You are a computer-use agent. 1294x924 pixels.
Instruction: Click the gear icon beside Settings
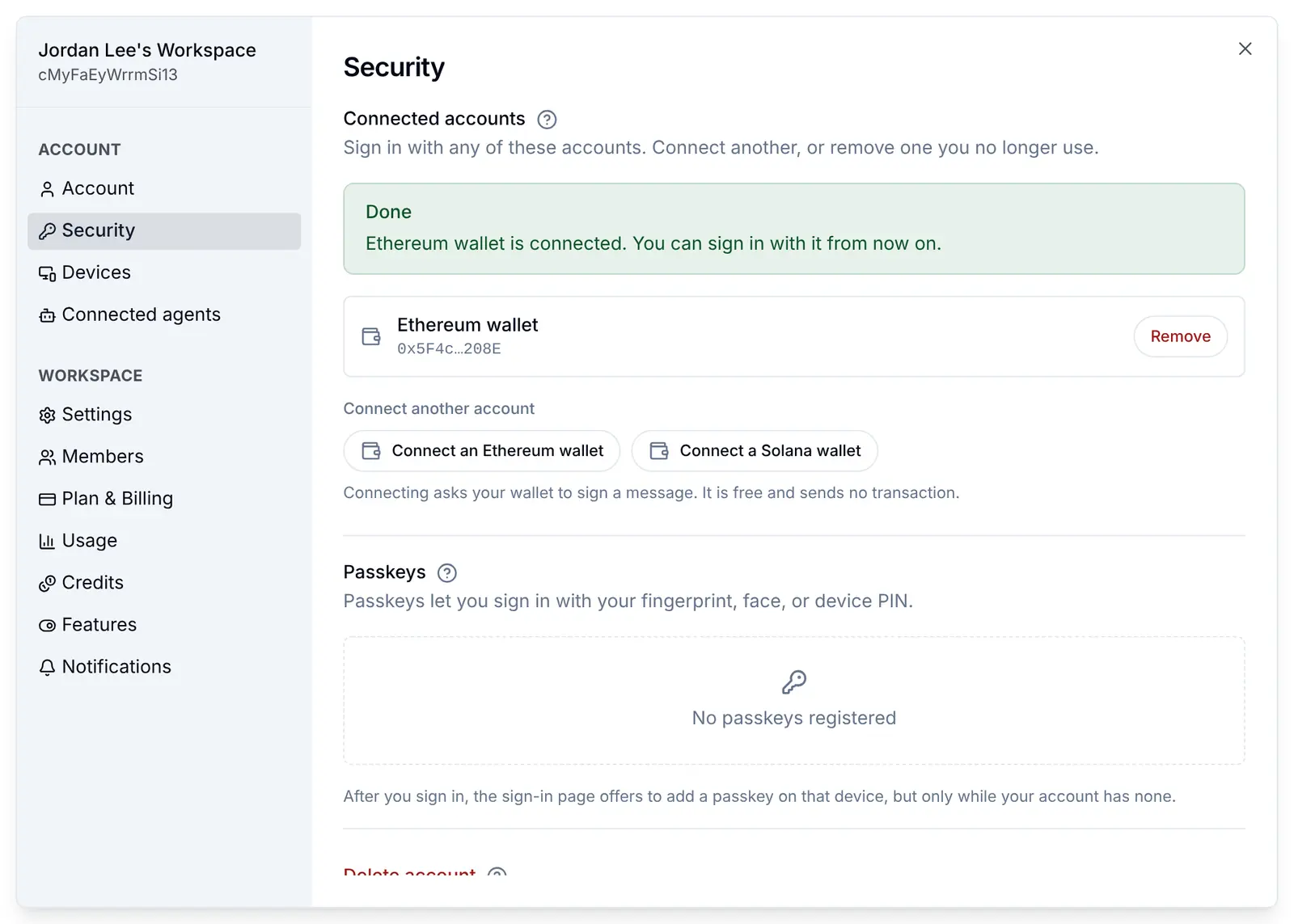pyautogui.click(x=47, y=415)
